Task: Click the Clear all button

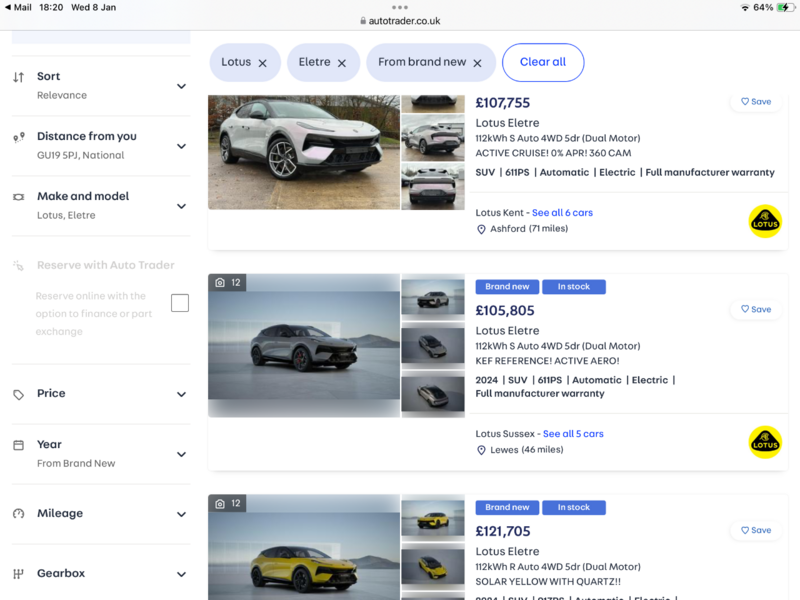Action: click(543, 62)
